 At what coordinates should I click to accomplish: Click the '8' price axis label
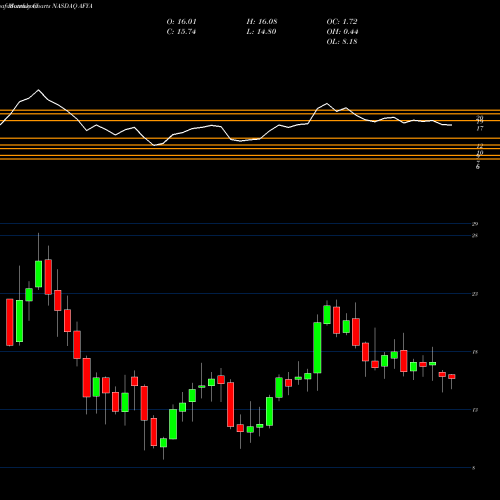[474, 468]
